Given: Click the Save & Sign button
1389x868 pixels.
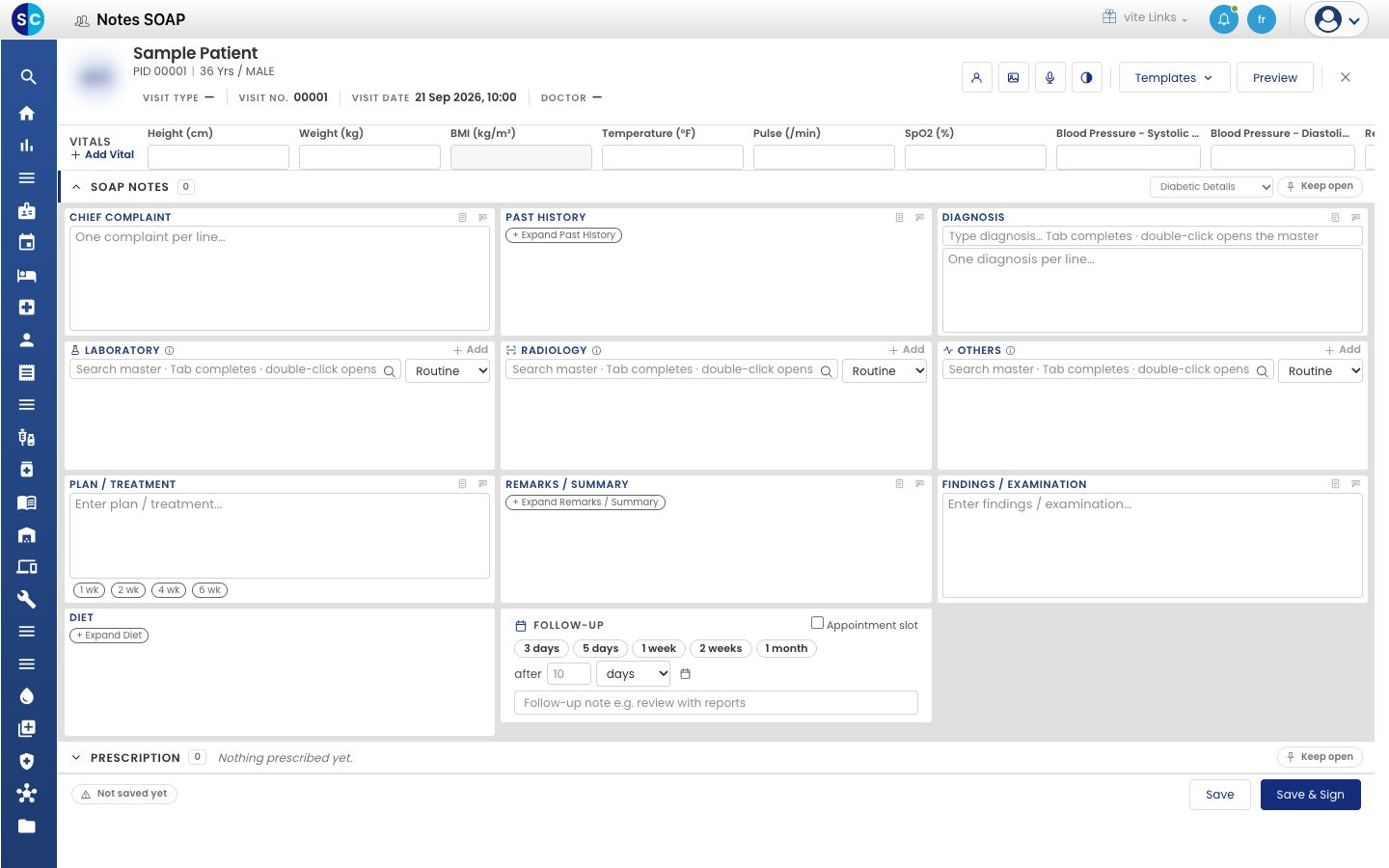Looking at the screenshot, I should point(1311,795).
